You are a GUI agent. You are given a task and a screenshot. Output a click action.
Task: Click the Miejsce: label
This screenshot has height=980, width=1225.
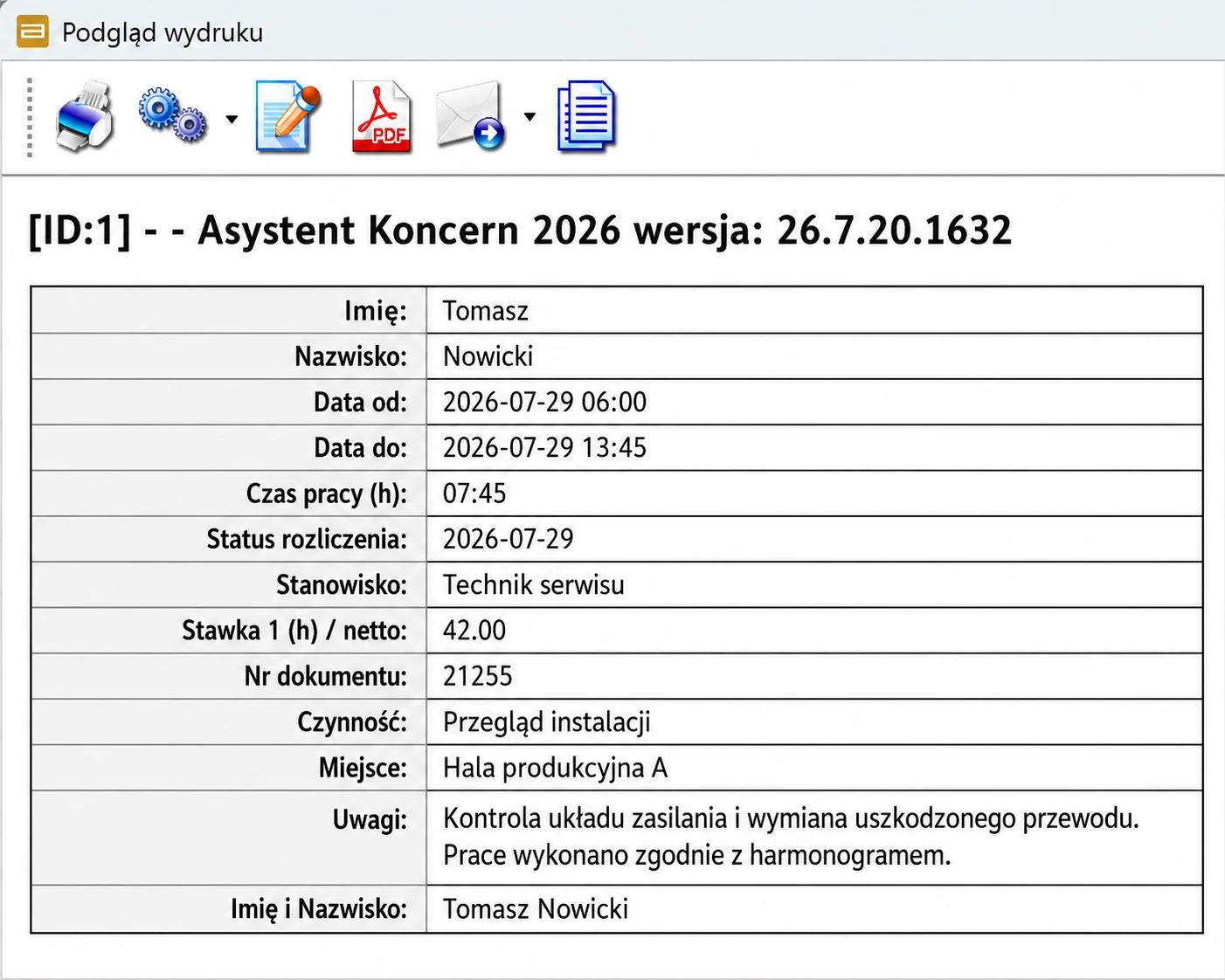(x=363, y=768)
